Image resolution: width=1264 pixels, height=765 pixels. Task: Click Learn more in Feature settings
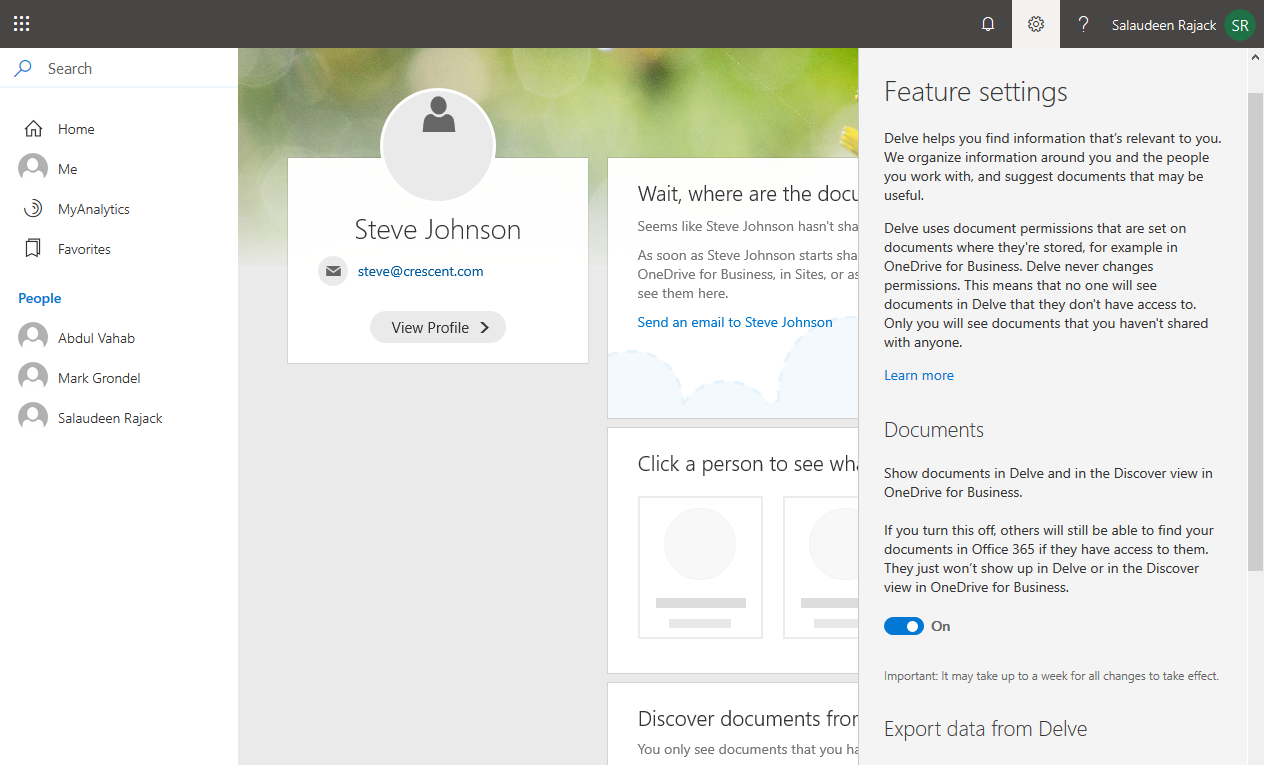(918, 374)
